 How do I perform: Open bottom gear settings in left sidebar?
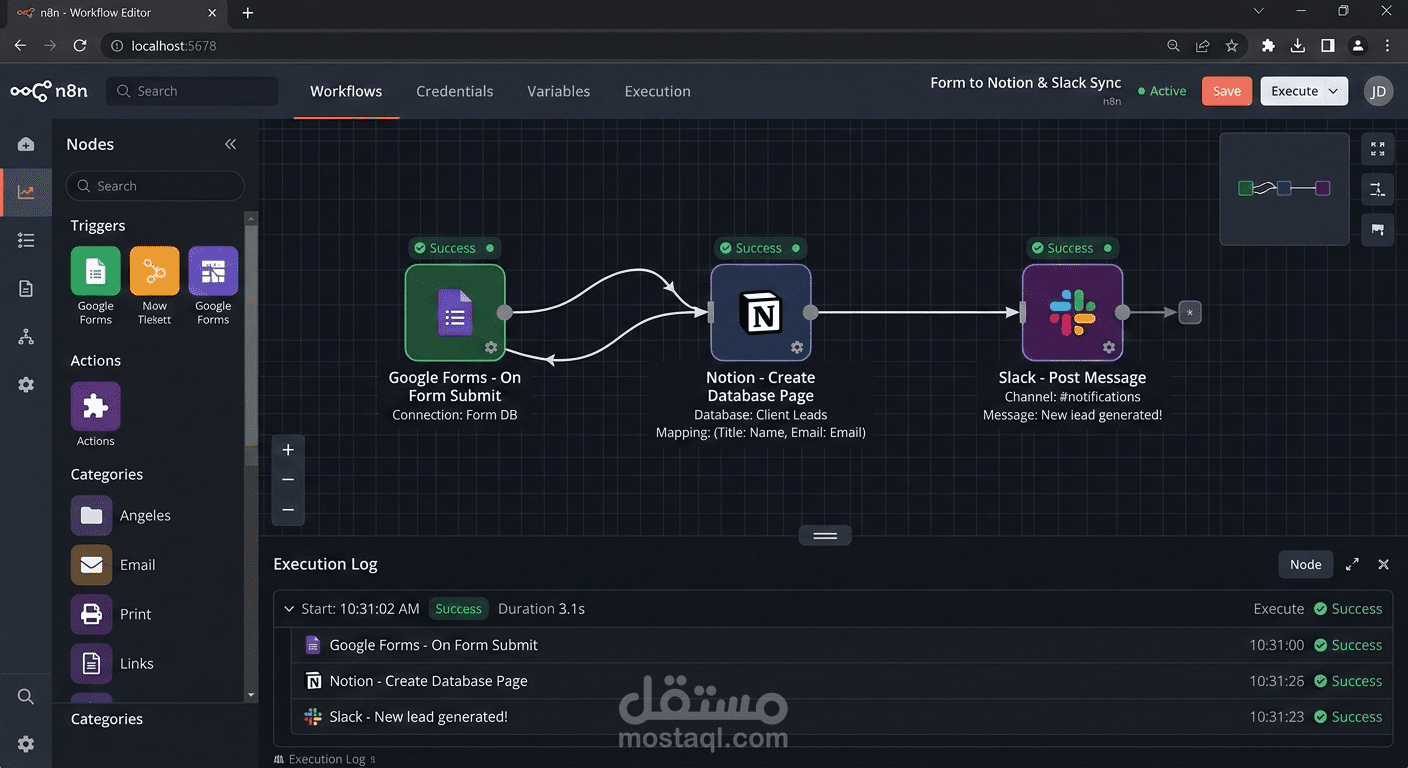tap(26, 744)
